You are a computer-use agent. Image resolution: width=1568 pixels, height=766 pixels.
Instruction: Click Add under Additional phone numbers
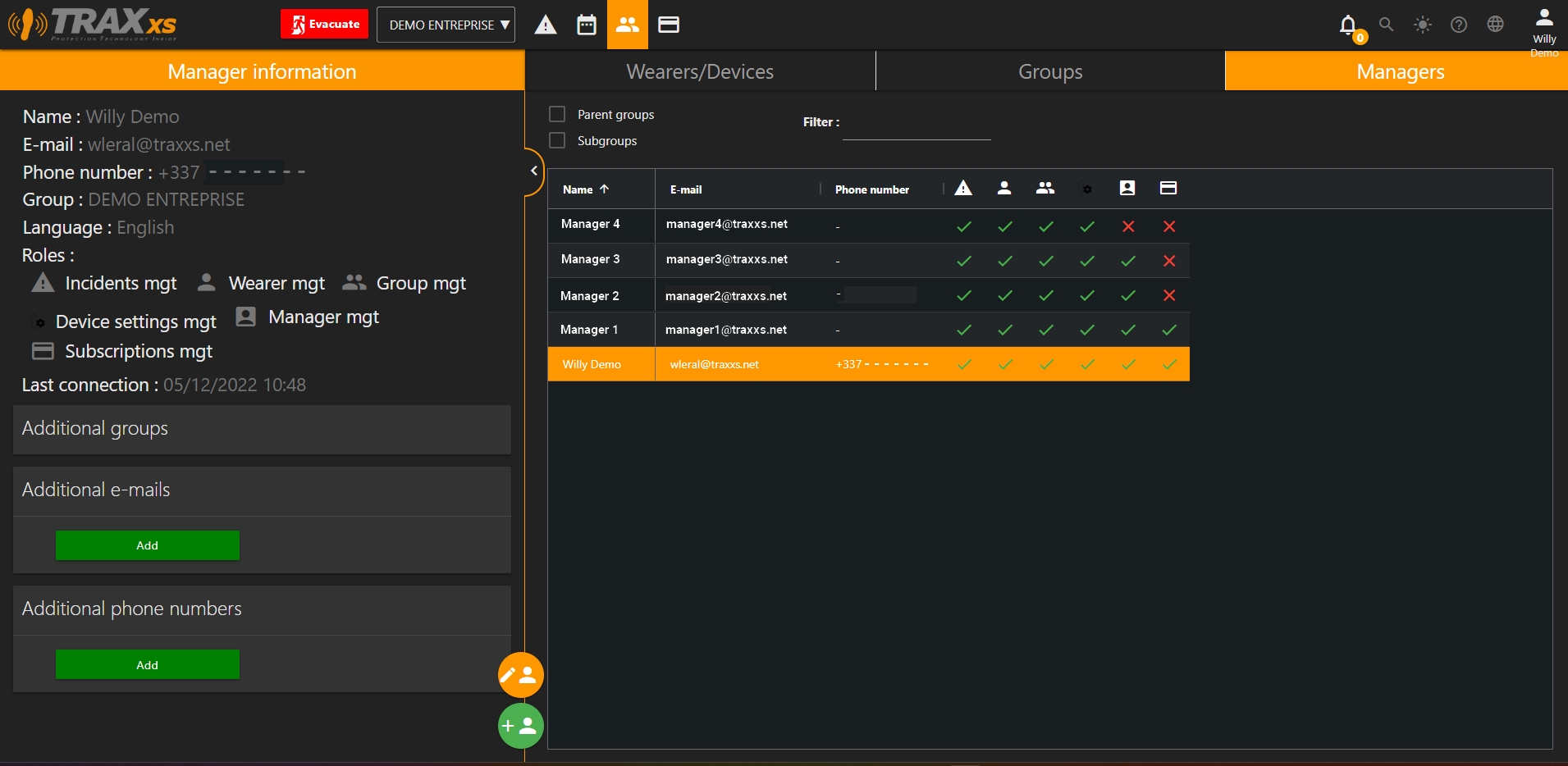tap(148, 664)
